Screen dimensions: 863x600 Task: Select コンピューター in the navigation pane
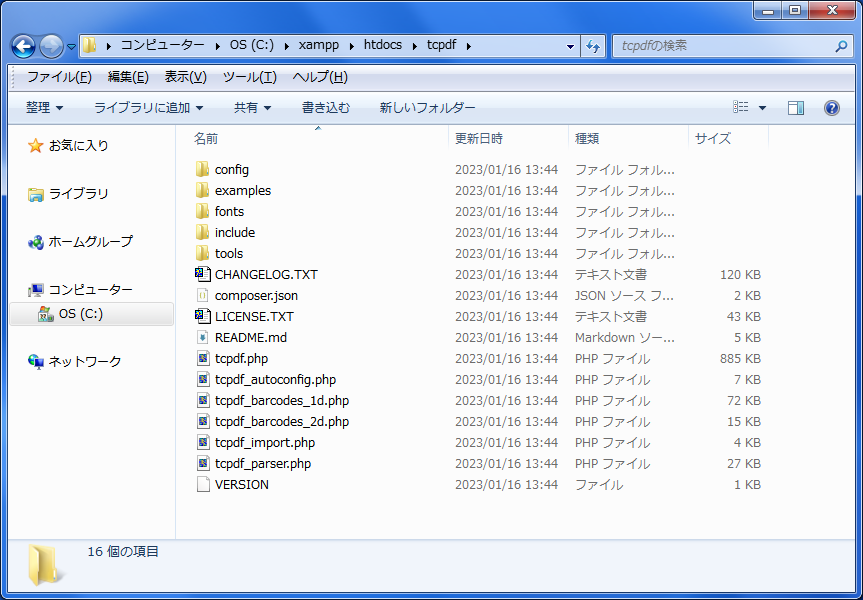(80, 290)
